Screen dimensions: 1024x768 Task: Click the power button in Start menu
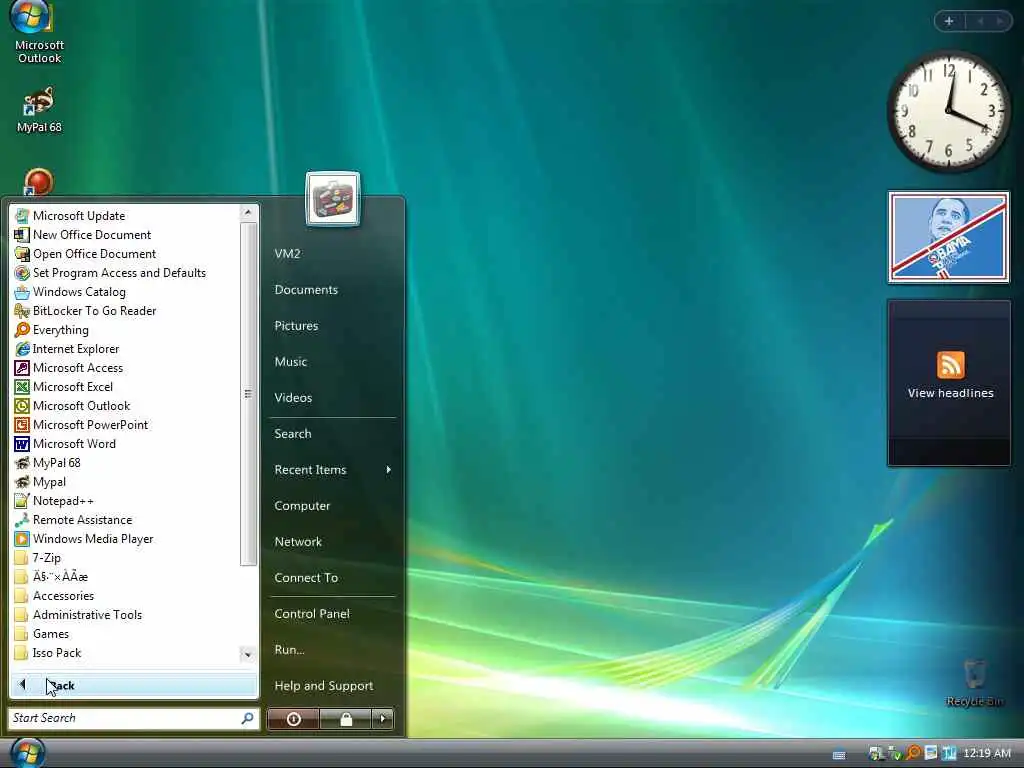(293, 719)
